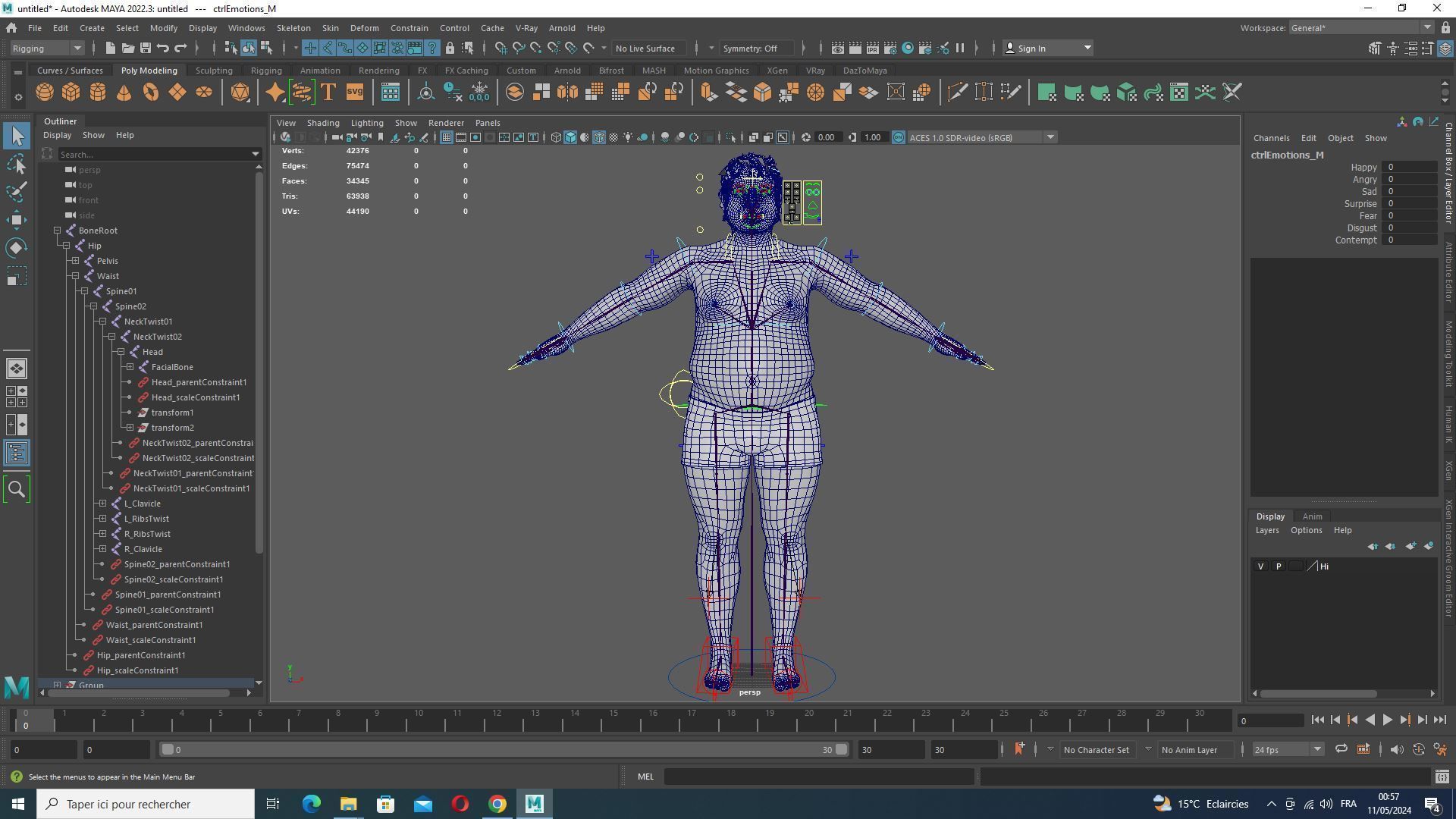1456x819 pixels.
Task: Toggle the viewport grid display icon
Action: (447, 137)
